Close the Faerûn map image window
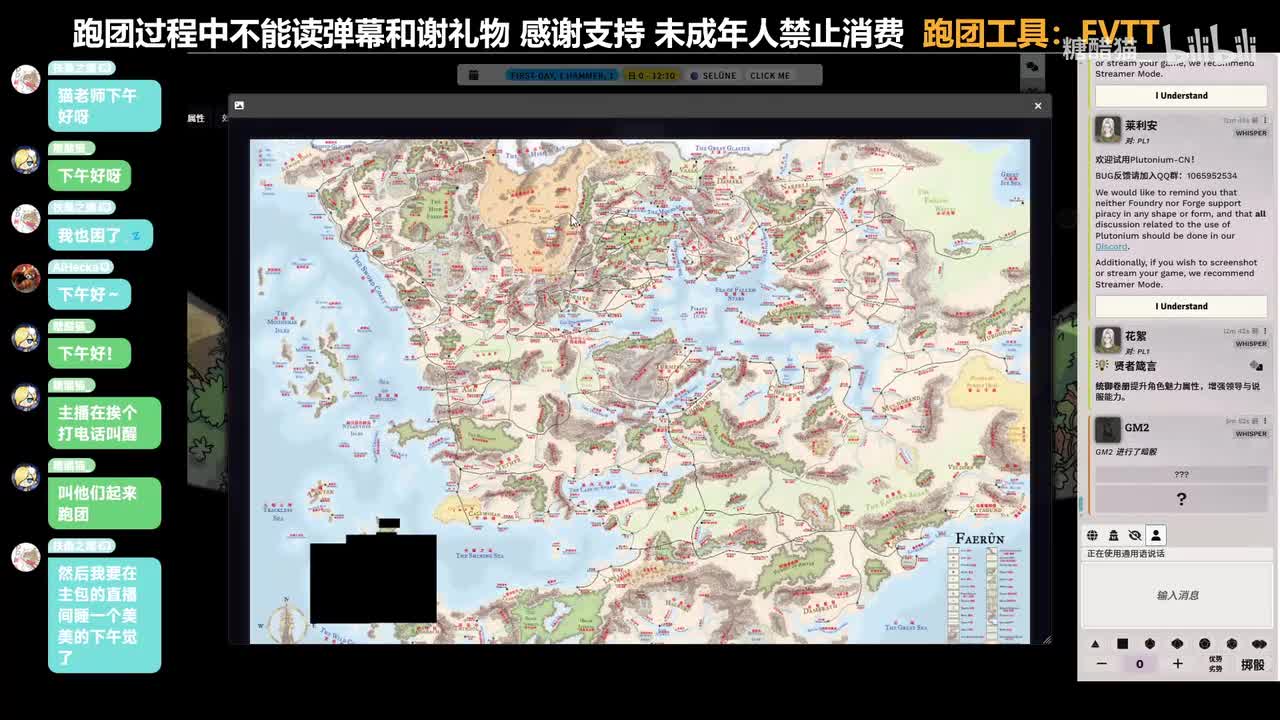The image size is (1280, 720). point(1038,105)
